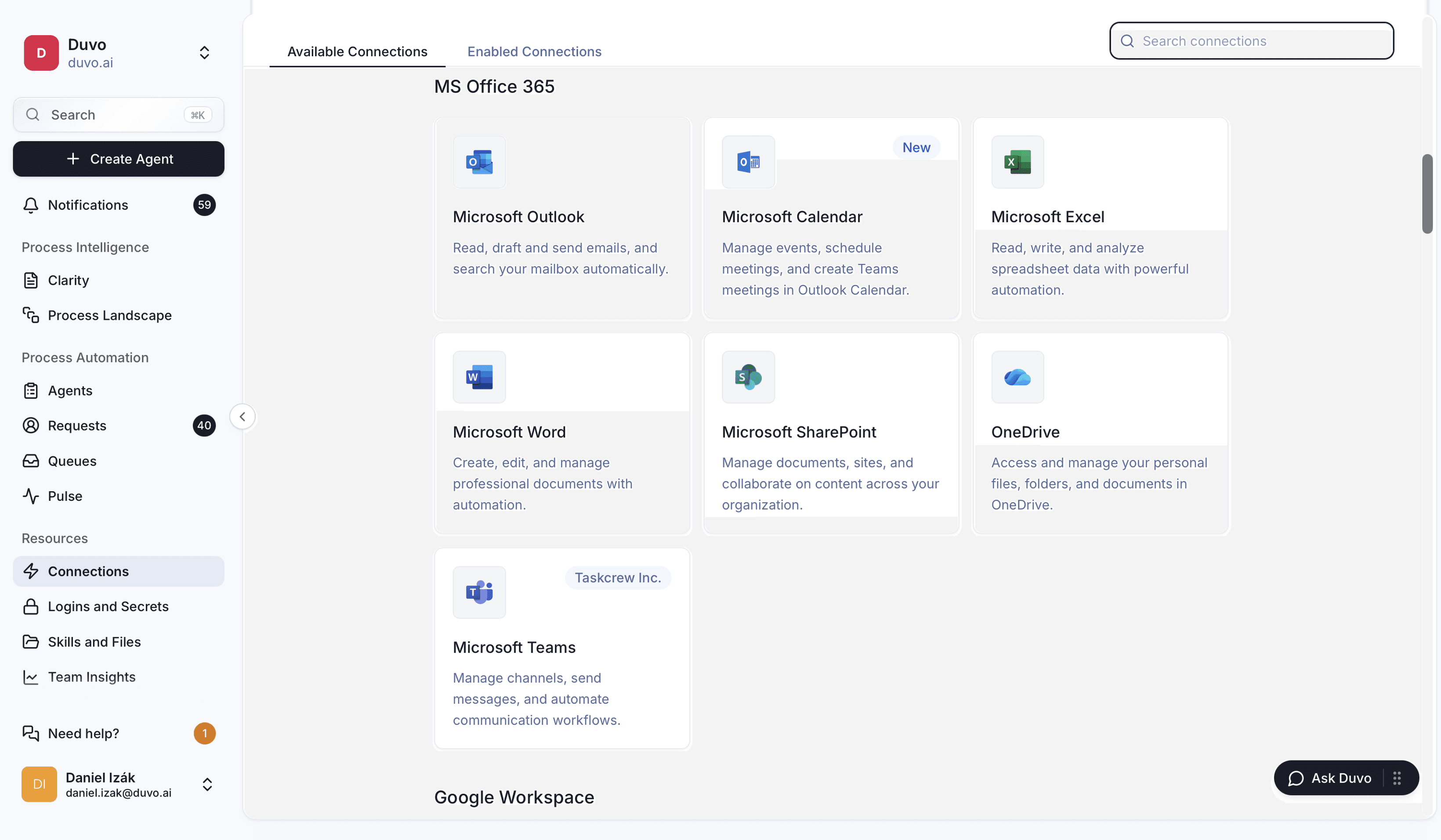Click the Logins and Secrets lock icon

tap(31, 606)
